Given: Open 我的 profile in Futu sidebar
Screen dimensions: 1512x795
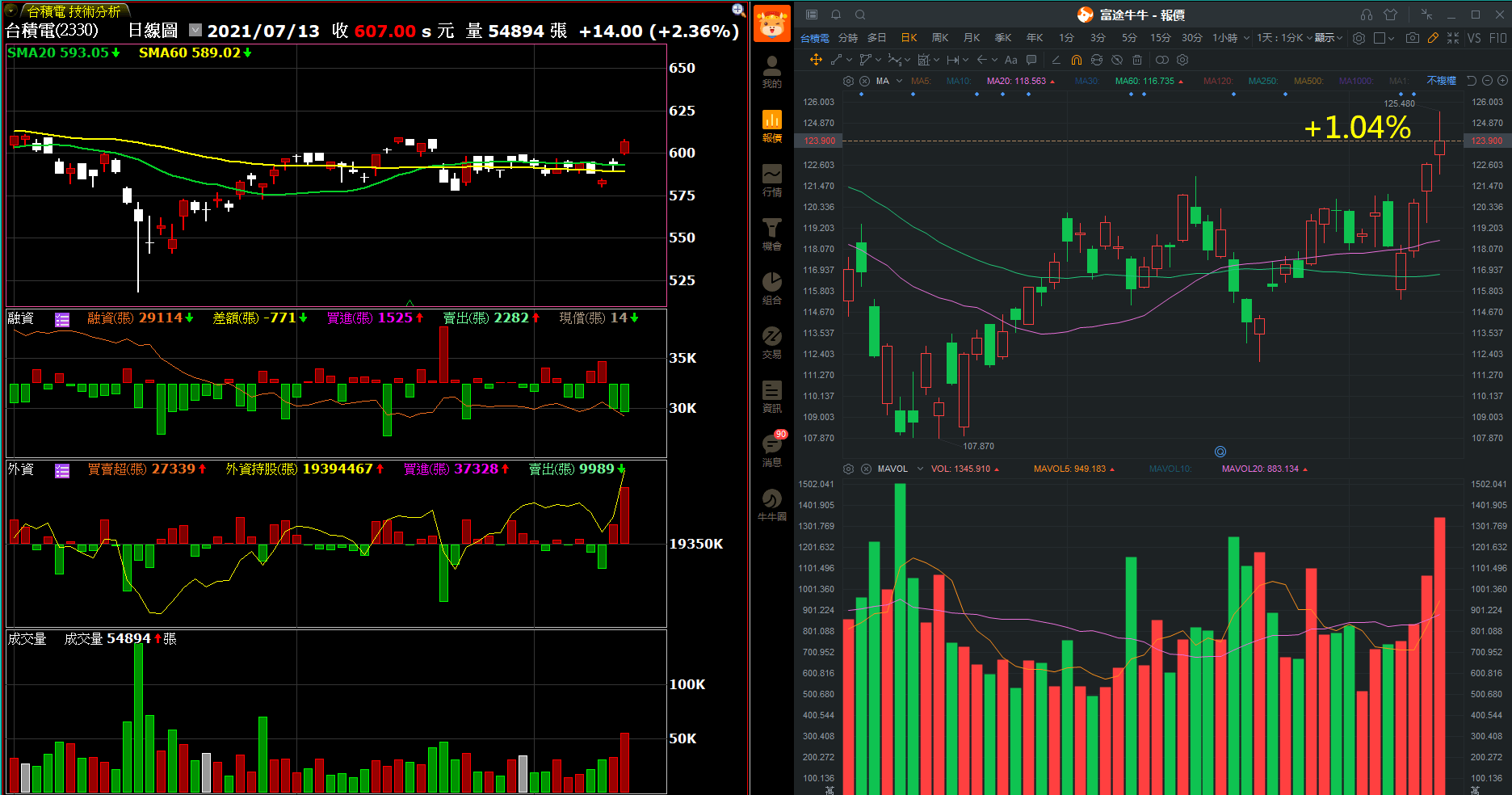Looking at the screenshot, I should tap(771, 72).
